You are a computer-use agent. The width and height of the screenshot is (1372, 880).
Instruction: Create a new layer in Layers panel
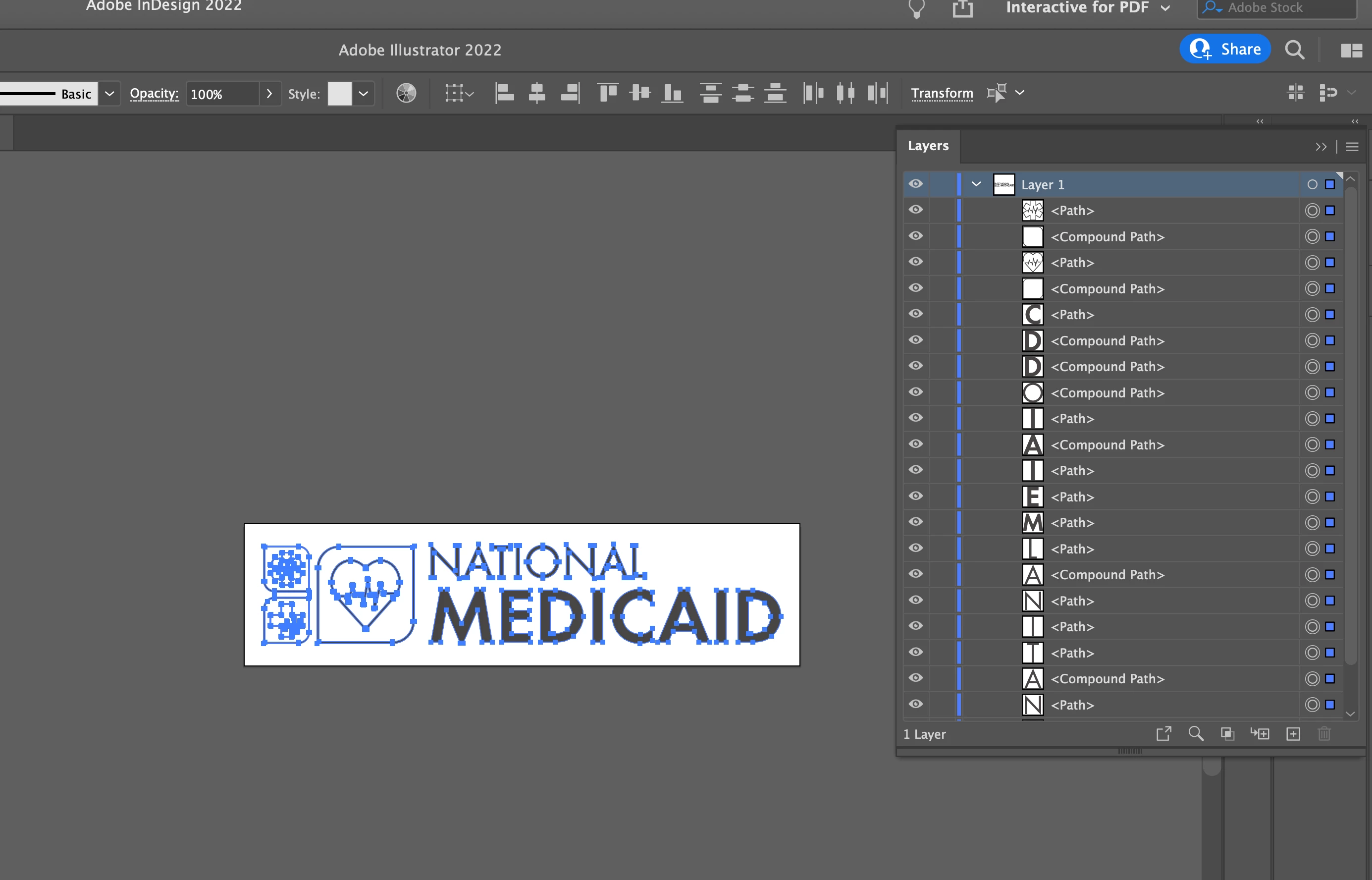pyautogui.click(x=1293, y=734)
